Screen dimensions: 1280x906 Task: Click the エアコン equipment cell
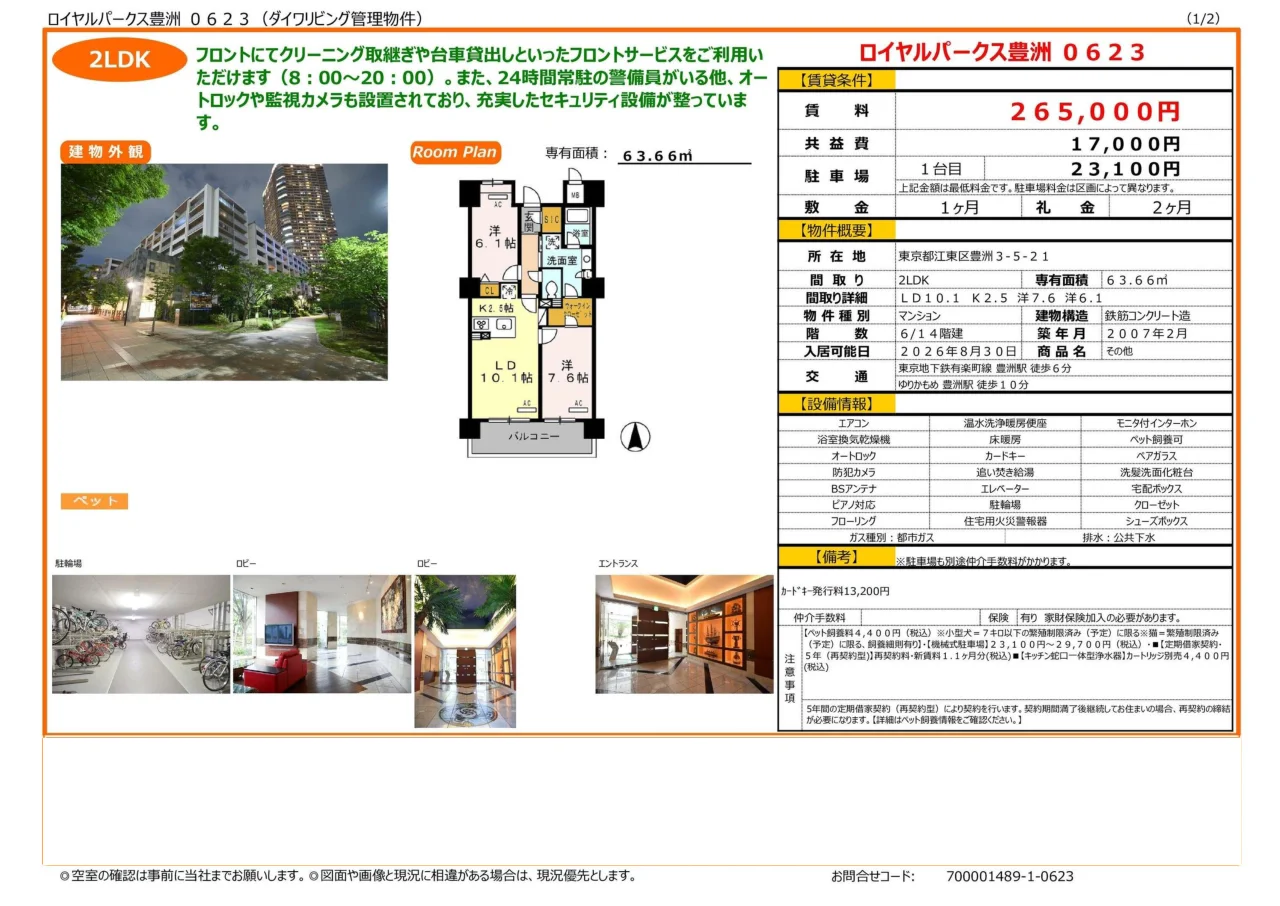click(853, 423)
